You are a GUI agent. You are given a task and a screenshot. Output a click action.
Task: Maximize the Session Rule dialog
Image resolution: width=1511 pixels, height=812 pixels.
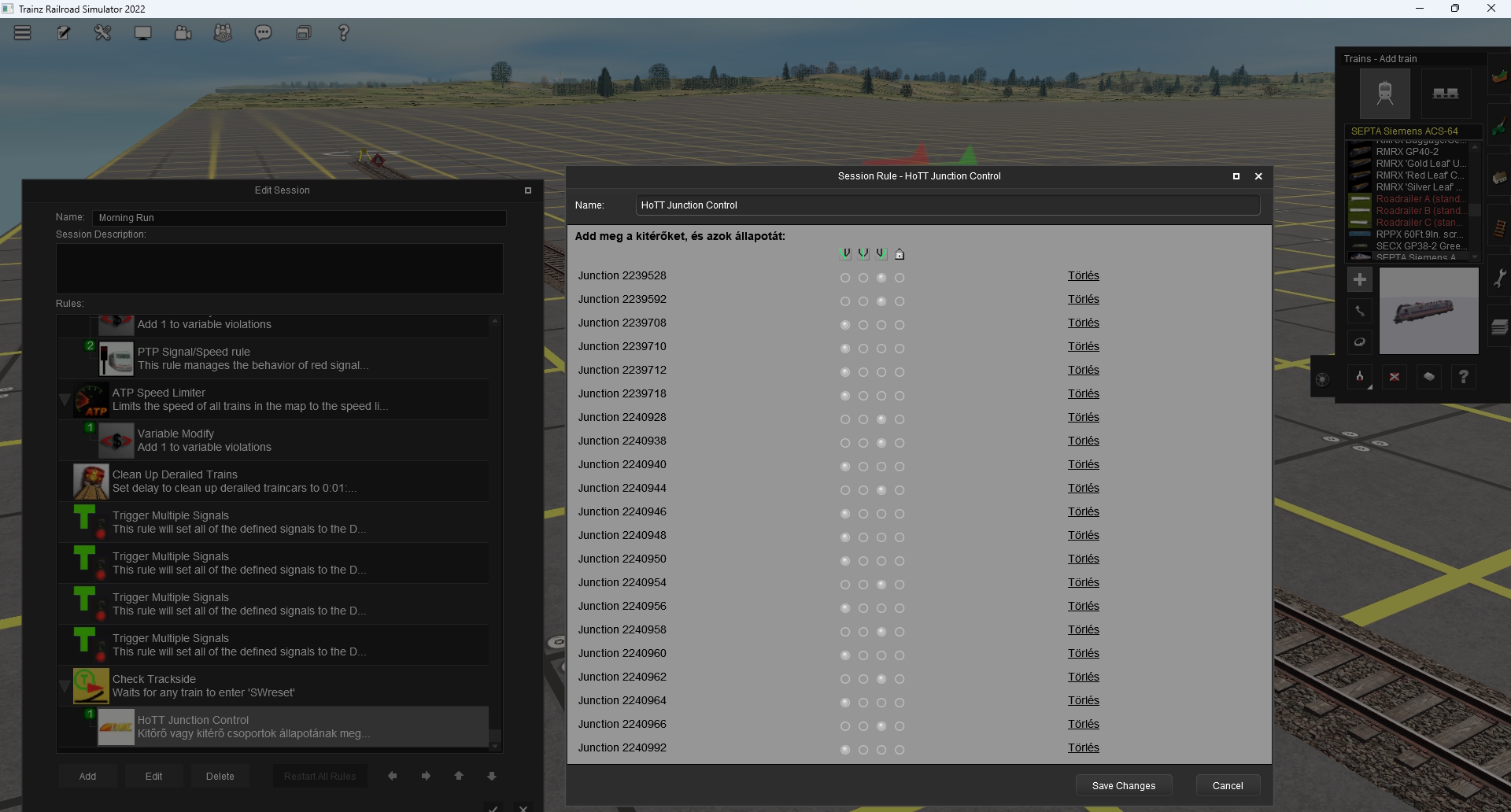[1236, 176]
